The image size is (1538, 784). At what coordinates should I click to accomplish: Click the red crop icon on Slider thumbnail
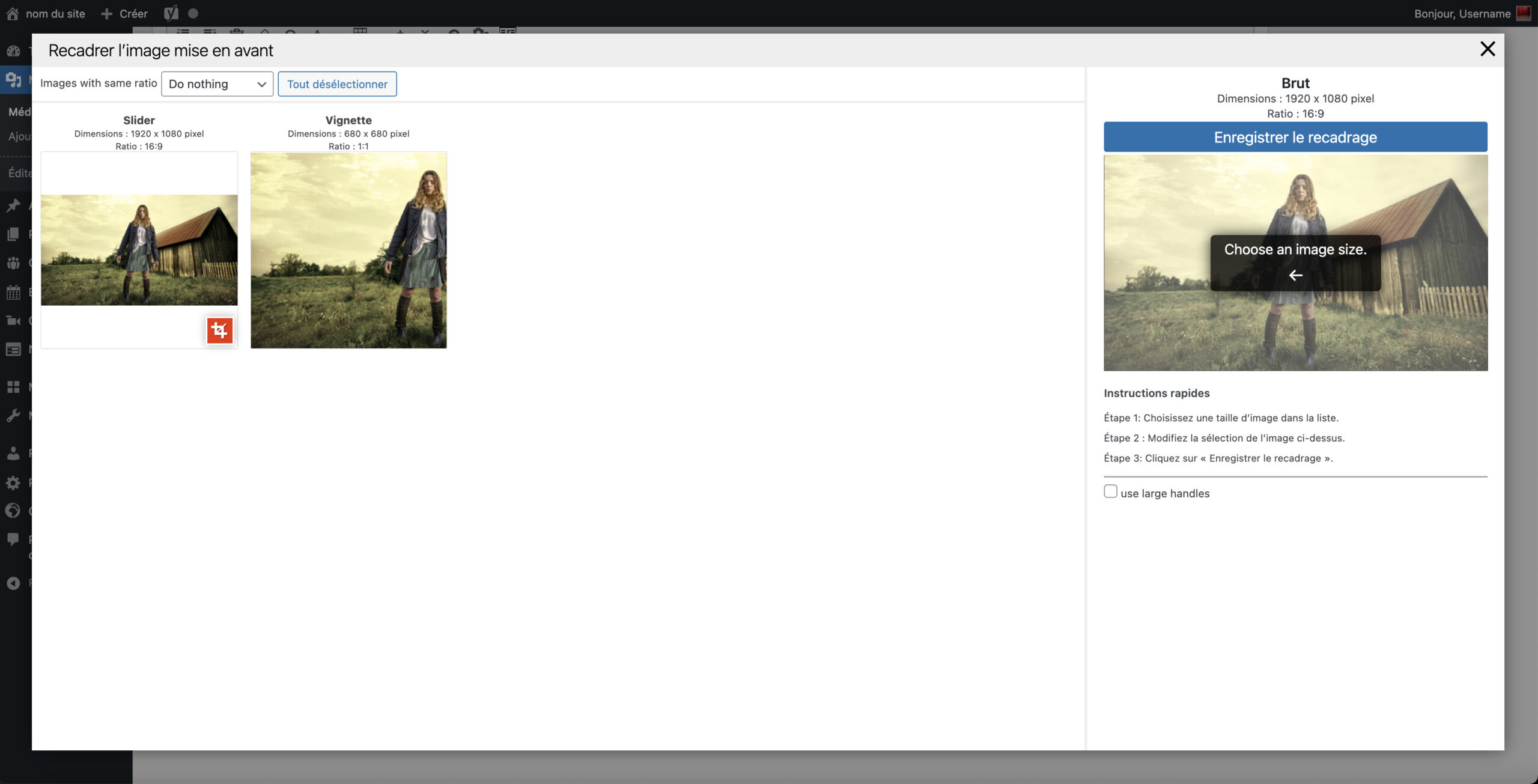[x=219, y=330]
